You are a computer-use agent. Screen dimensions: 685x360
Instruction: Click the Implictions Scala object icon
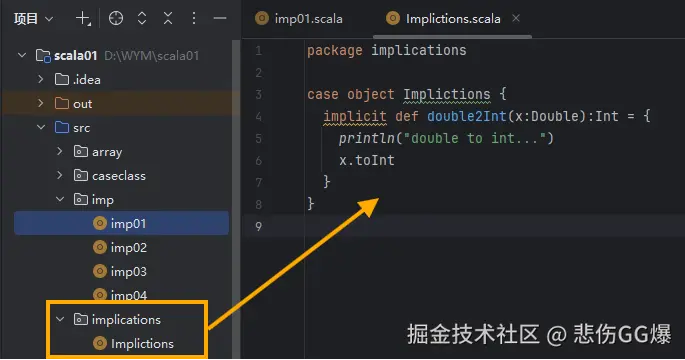pos(100,343)
